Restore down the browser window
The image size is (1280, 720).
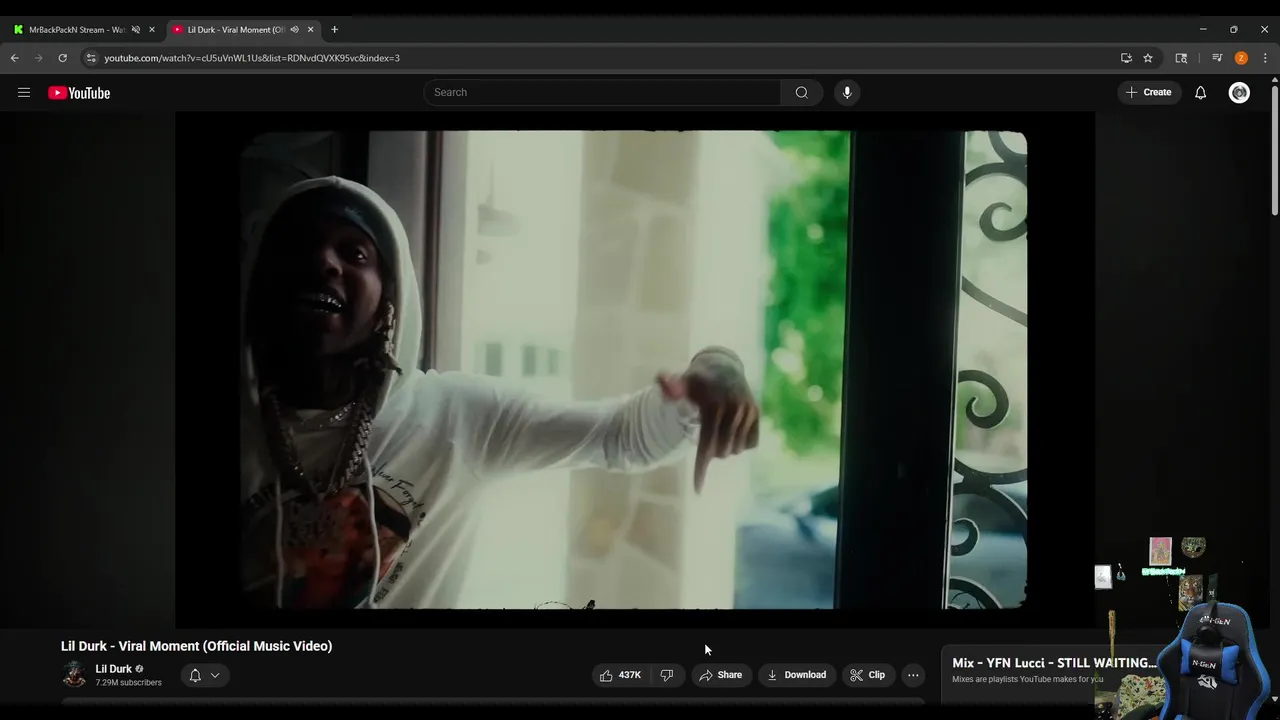coord(1233,30)
